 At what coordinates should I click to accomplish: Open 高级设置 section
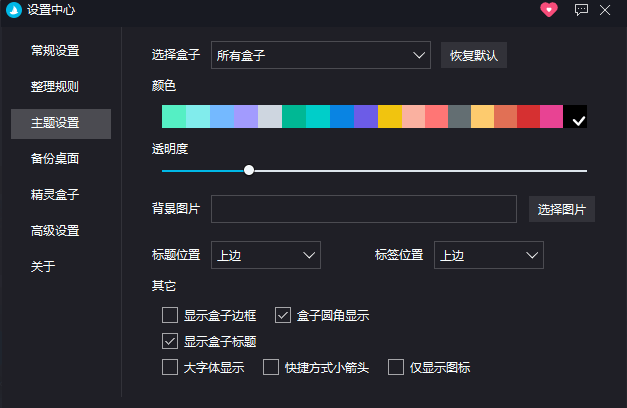[x=55, y=231]
